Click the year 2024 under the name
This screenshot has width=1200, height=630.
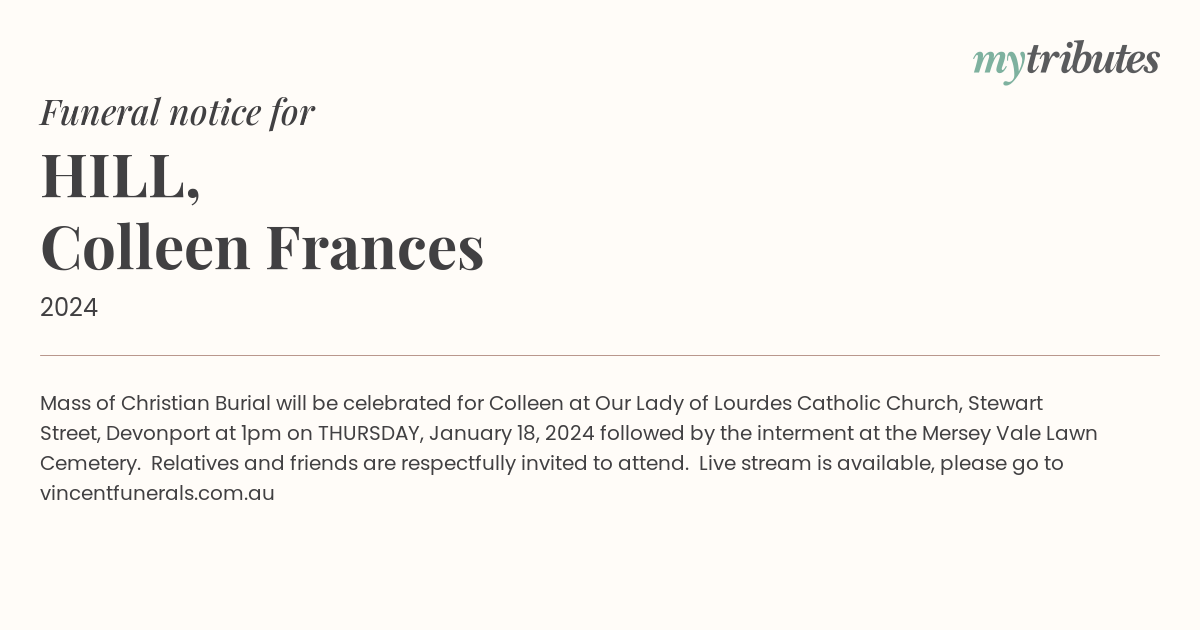[69, 308]
